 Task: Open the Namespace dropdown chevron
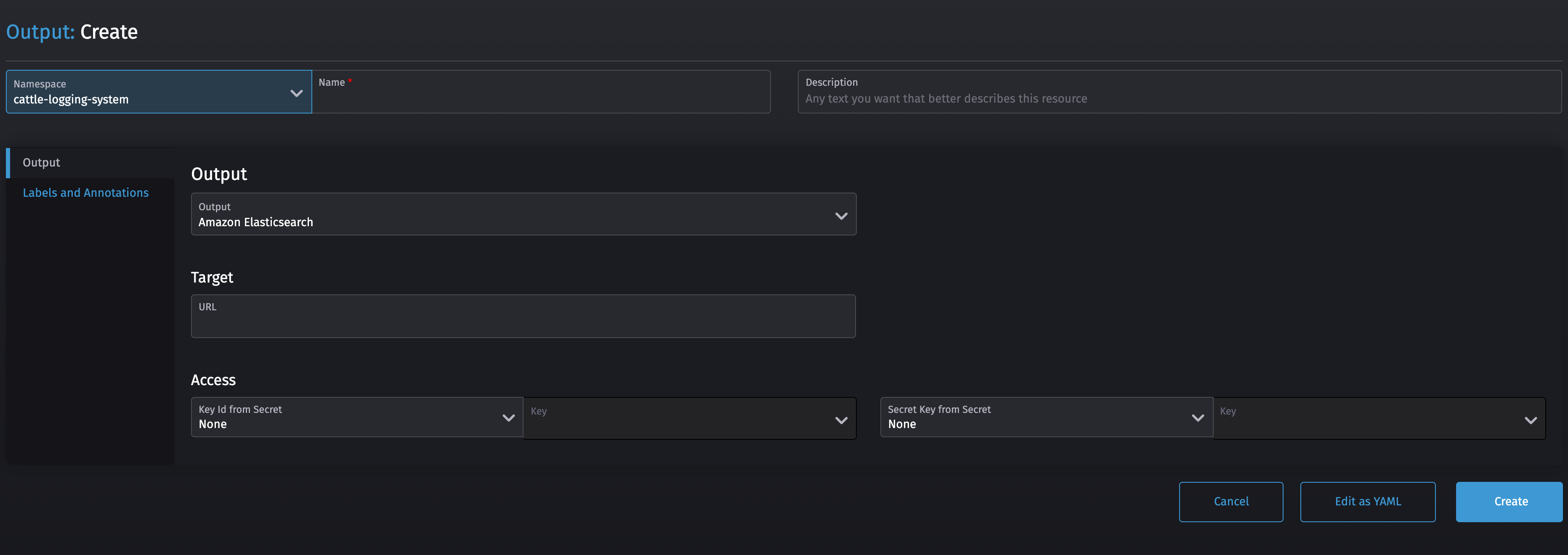pyautogui.click(x=296, y=93)
